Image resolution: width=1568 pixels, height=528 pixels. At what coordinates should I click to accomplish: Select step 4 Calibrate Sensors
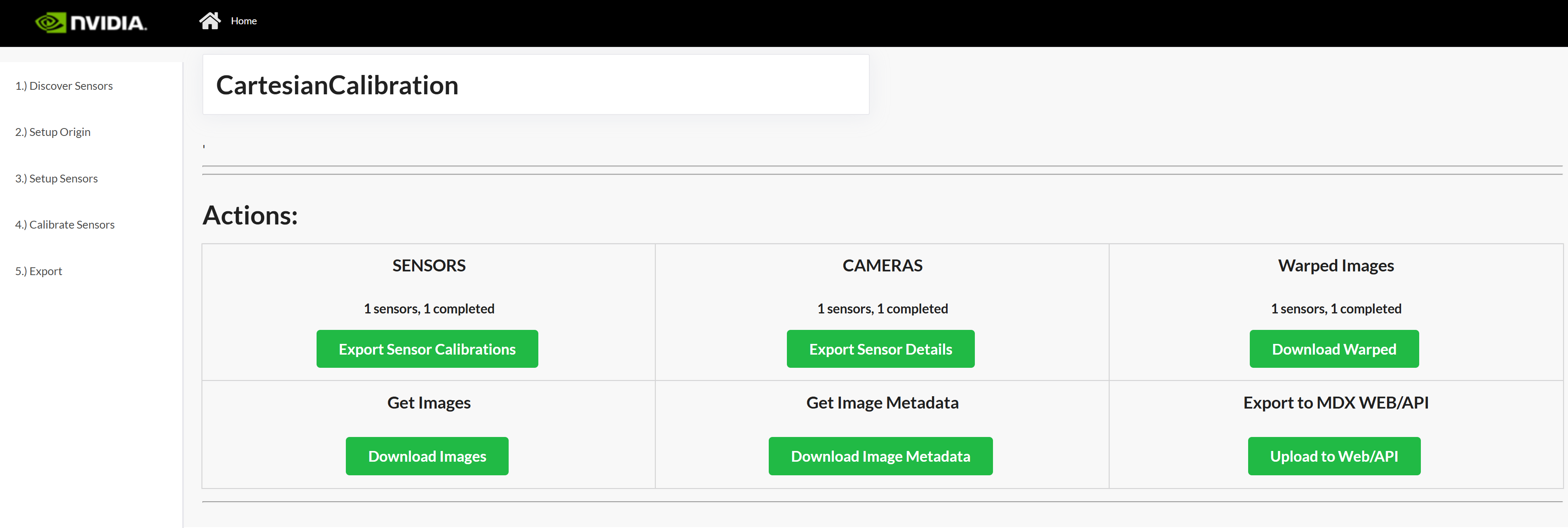(x=65, y=224)
